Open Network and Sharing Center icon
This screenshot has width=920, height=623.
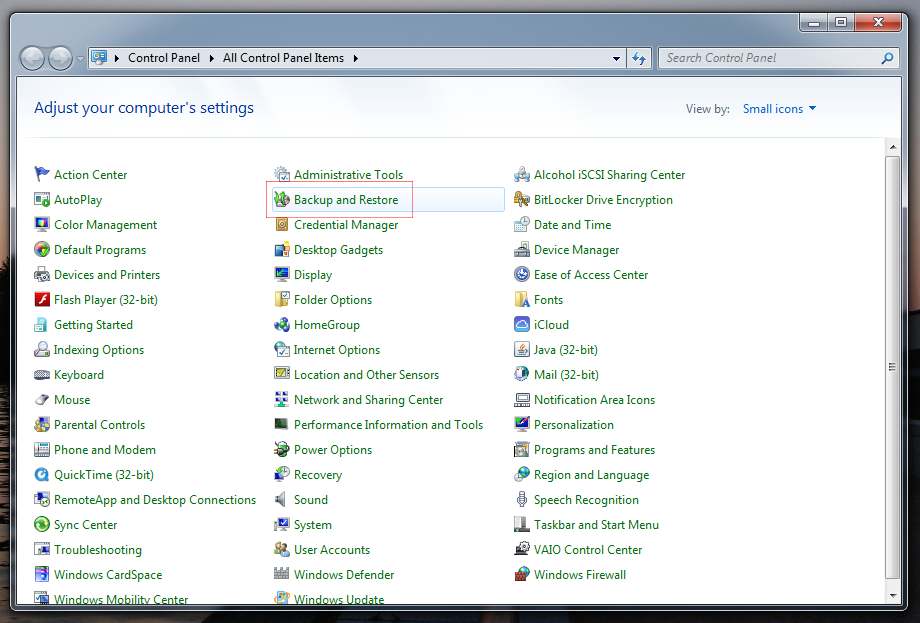pos(282,399)
